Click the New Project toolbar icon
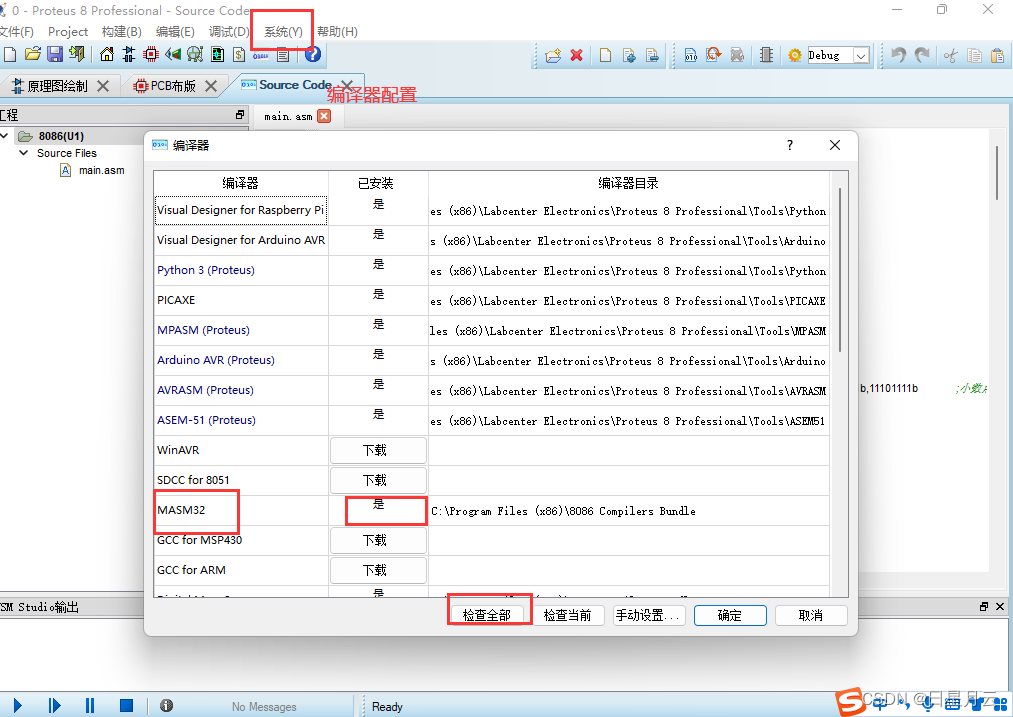 [10, 55]
